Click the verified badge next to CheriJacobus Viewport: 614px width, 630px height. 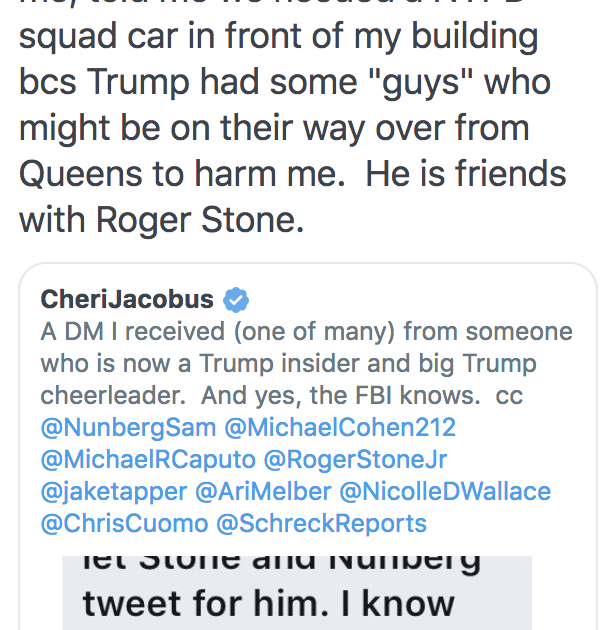click(236, 300)
